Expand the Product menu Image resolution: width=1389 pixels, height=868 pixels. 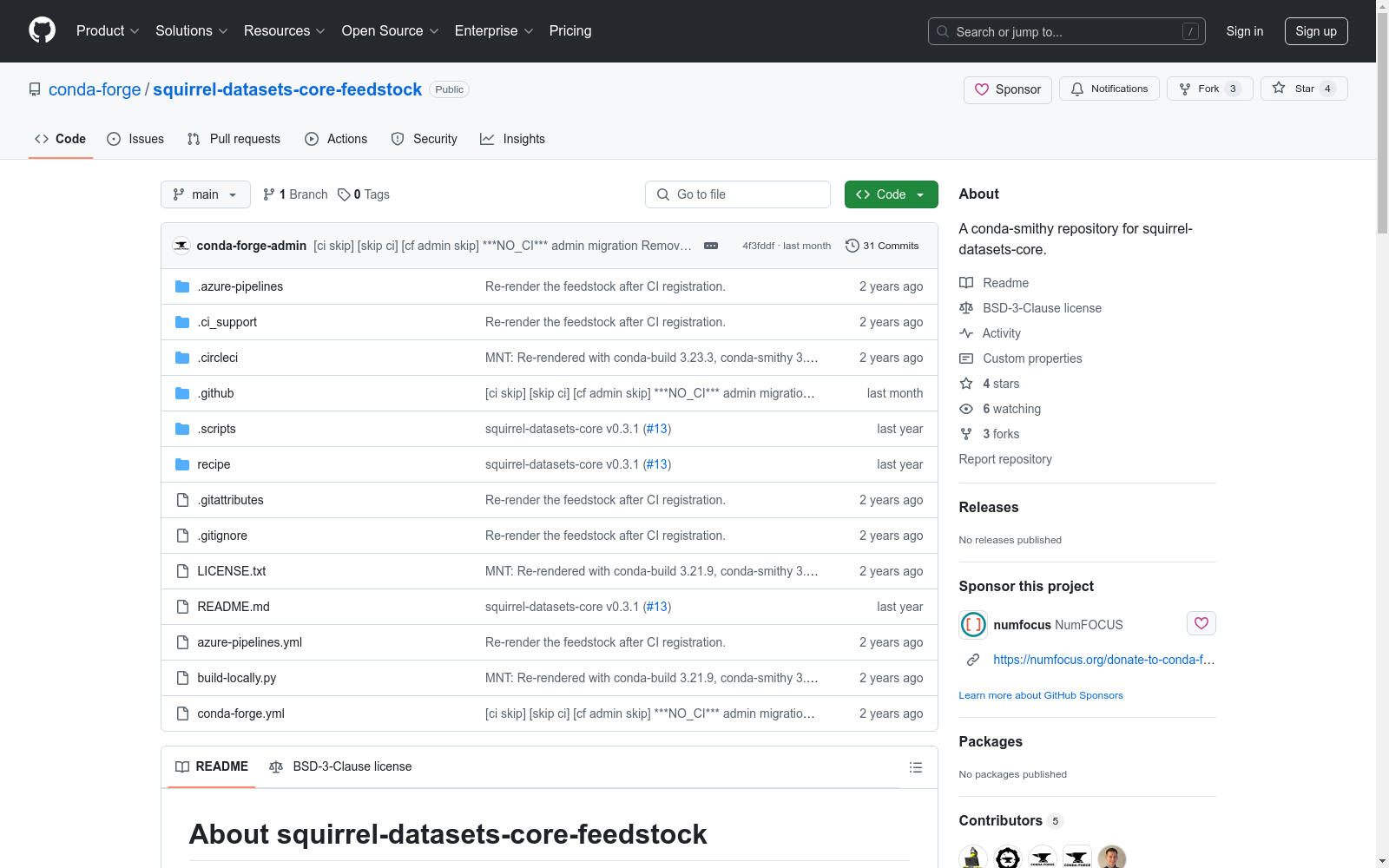point(108,30)
